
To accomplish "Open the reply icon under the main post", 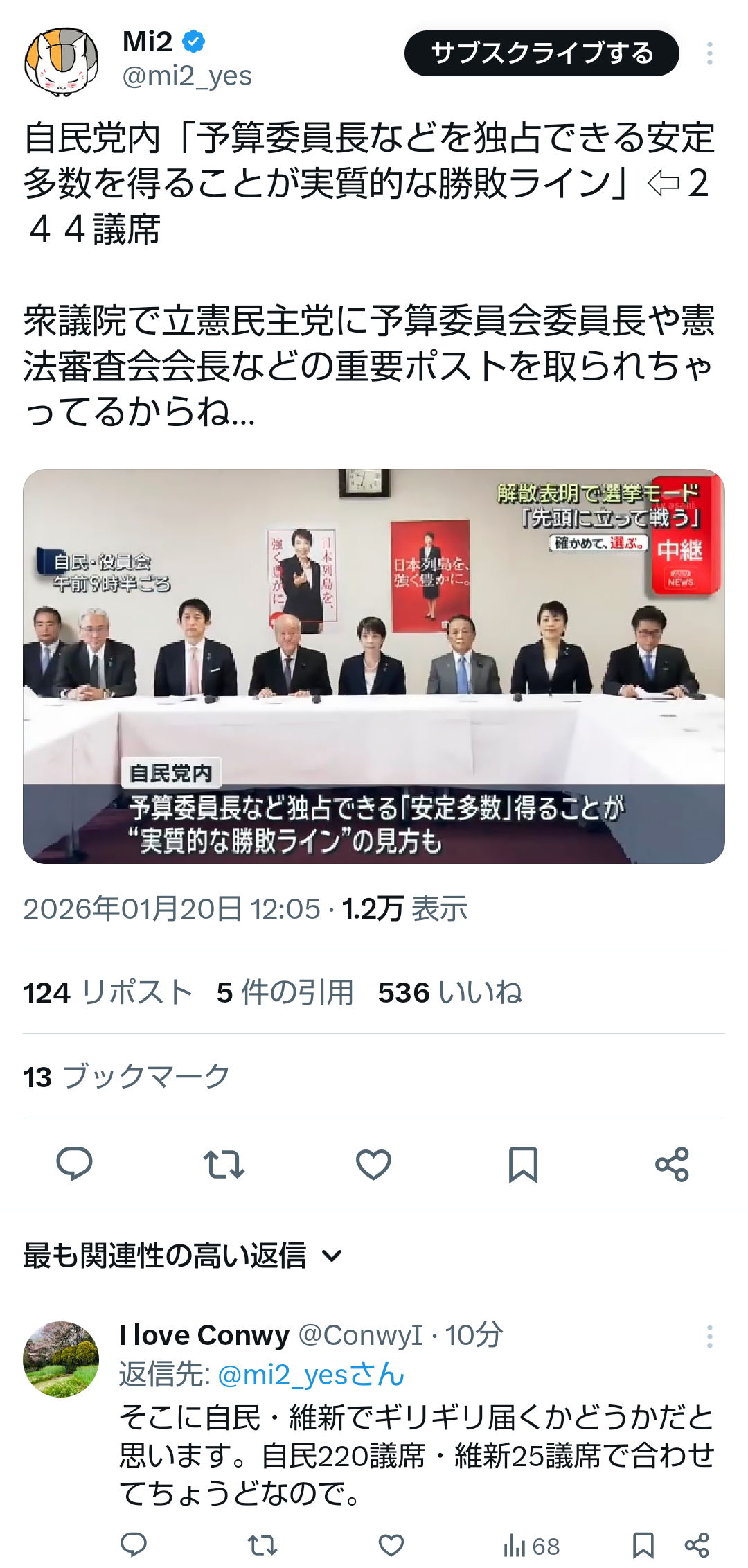I will [x=74, y=1164].
